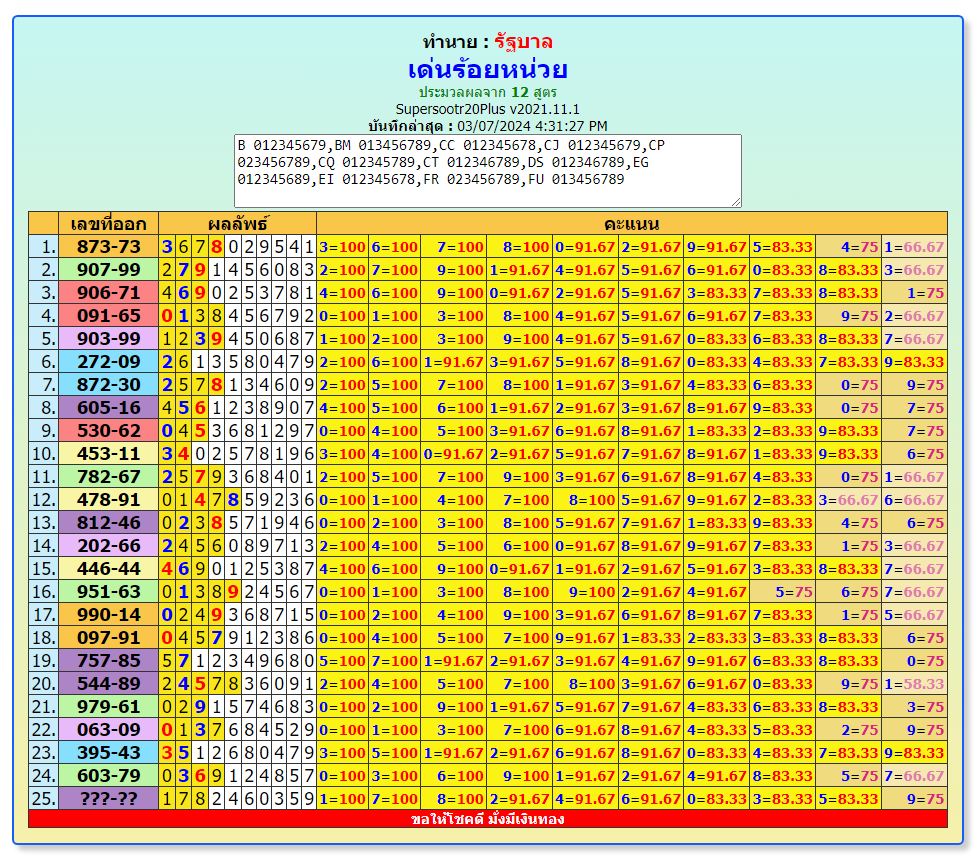Viewport: 977px width, 861px height.
Task: Click draw number 202-66 in row 14
Action: point(108,546)
